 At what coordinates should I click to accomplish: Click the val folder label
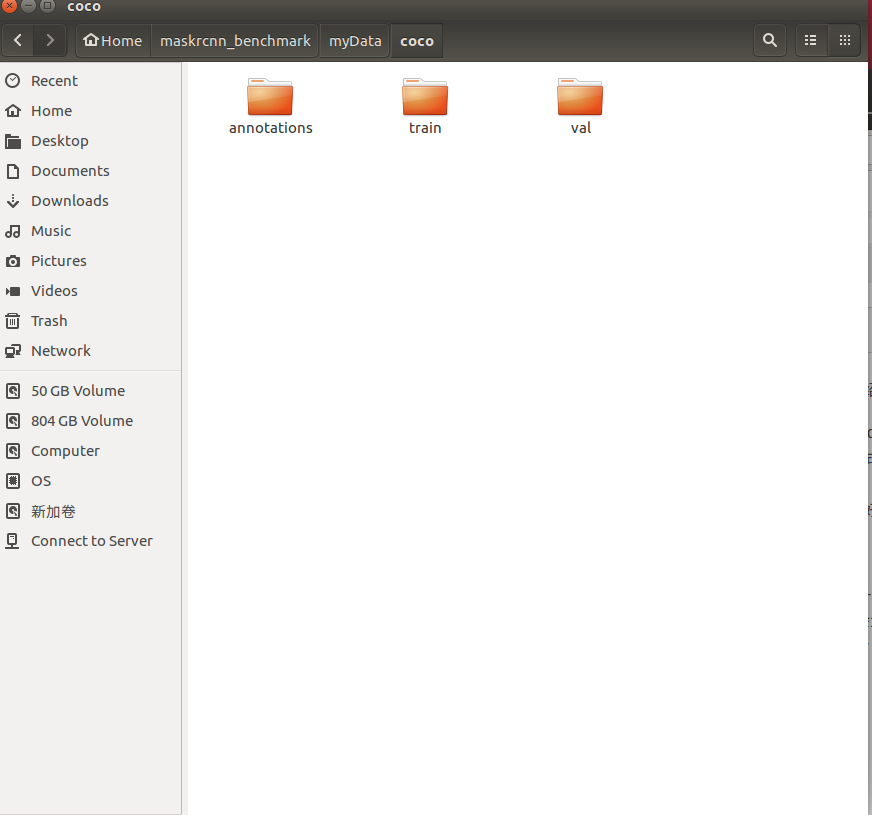581,128
